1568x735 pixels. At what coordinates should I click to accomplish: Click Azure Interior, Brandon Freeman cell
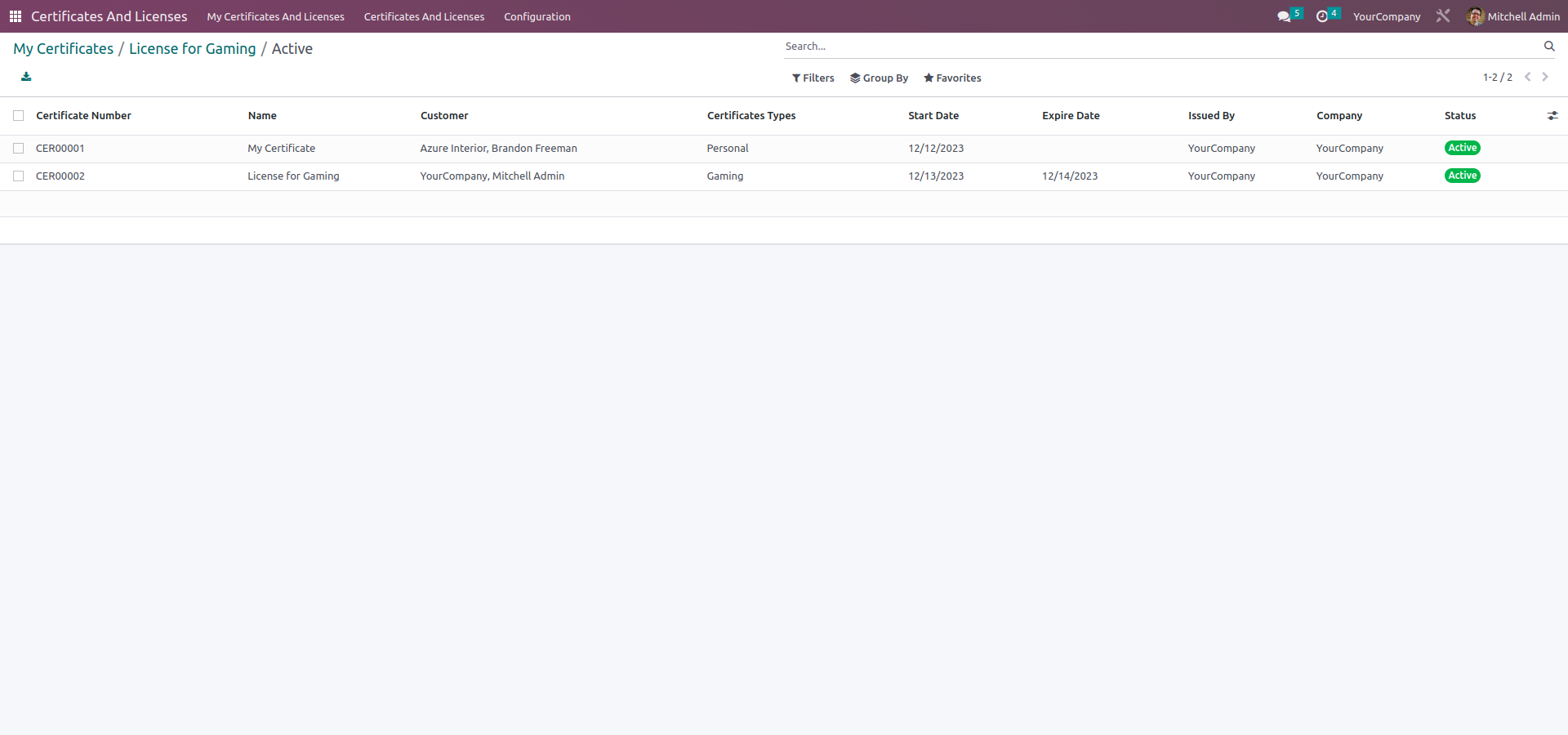(499, 149)
